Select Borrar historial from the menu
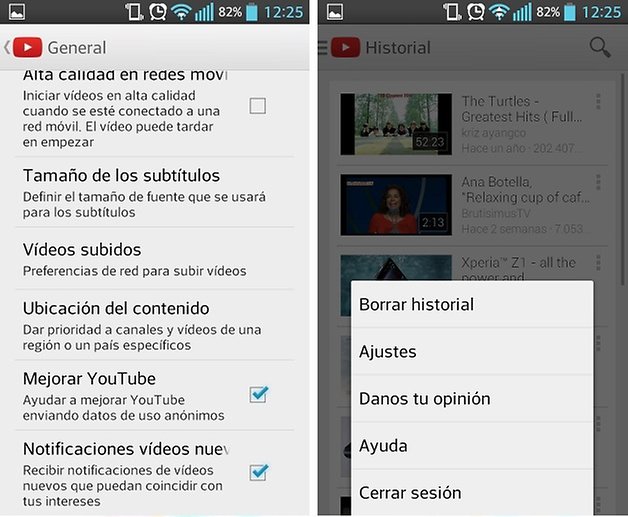 (472, 304)
